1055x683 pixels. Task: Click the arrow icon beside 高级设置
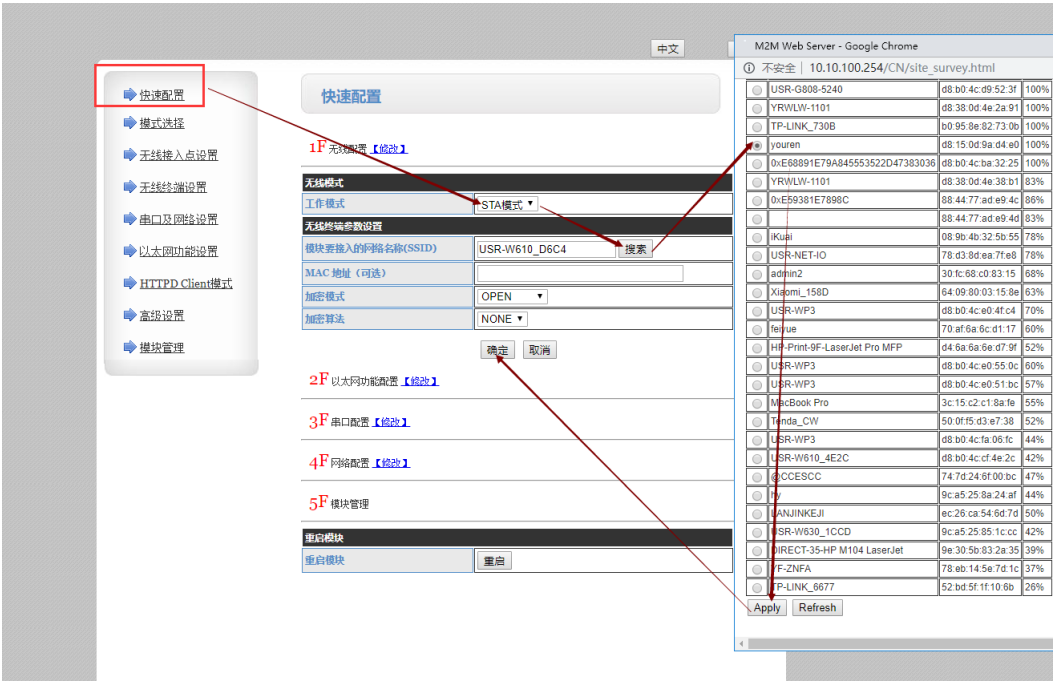(x=129, y=315)
